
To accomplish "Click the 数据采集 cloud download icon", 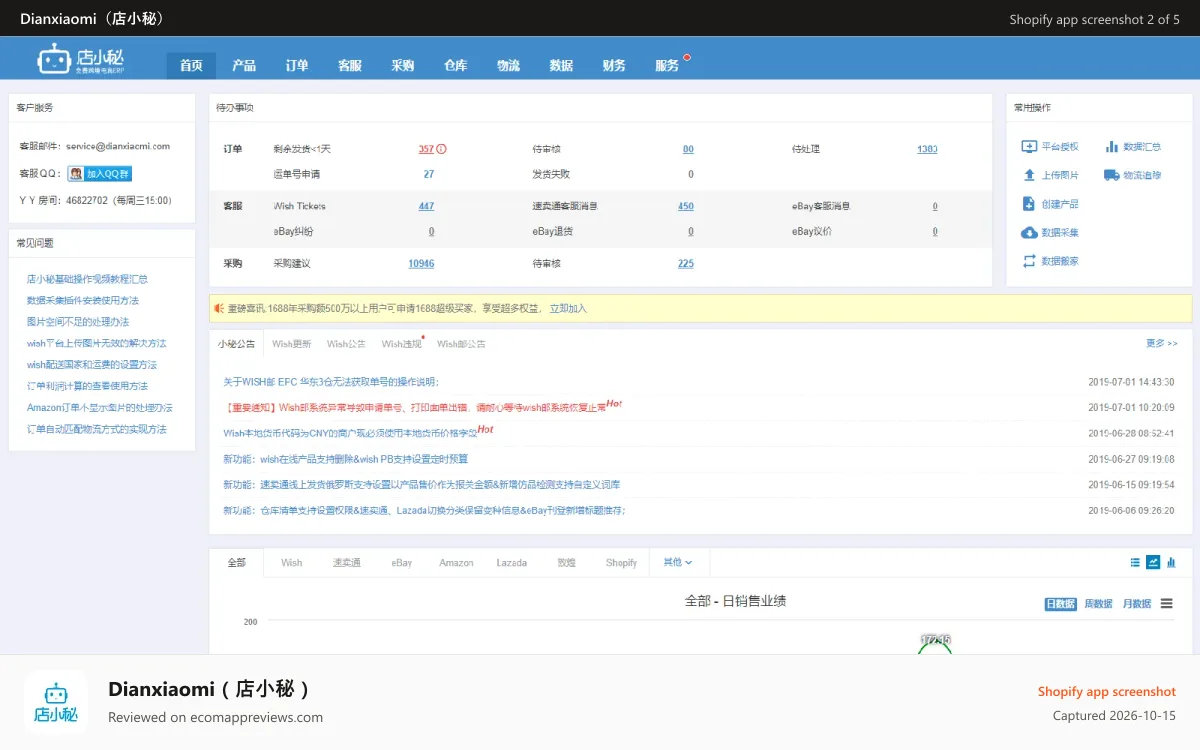I will click(x=1029, y=233).
